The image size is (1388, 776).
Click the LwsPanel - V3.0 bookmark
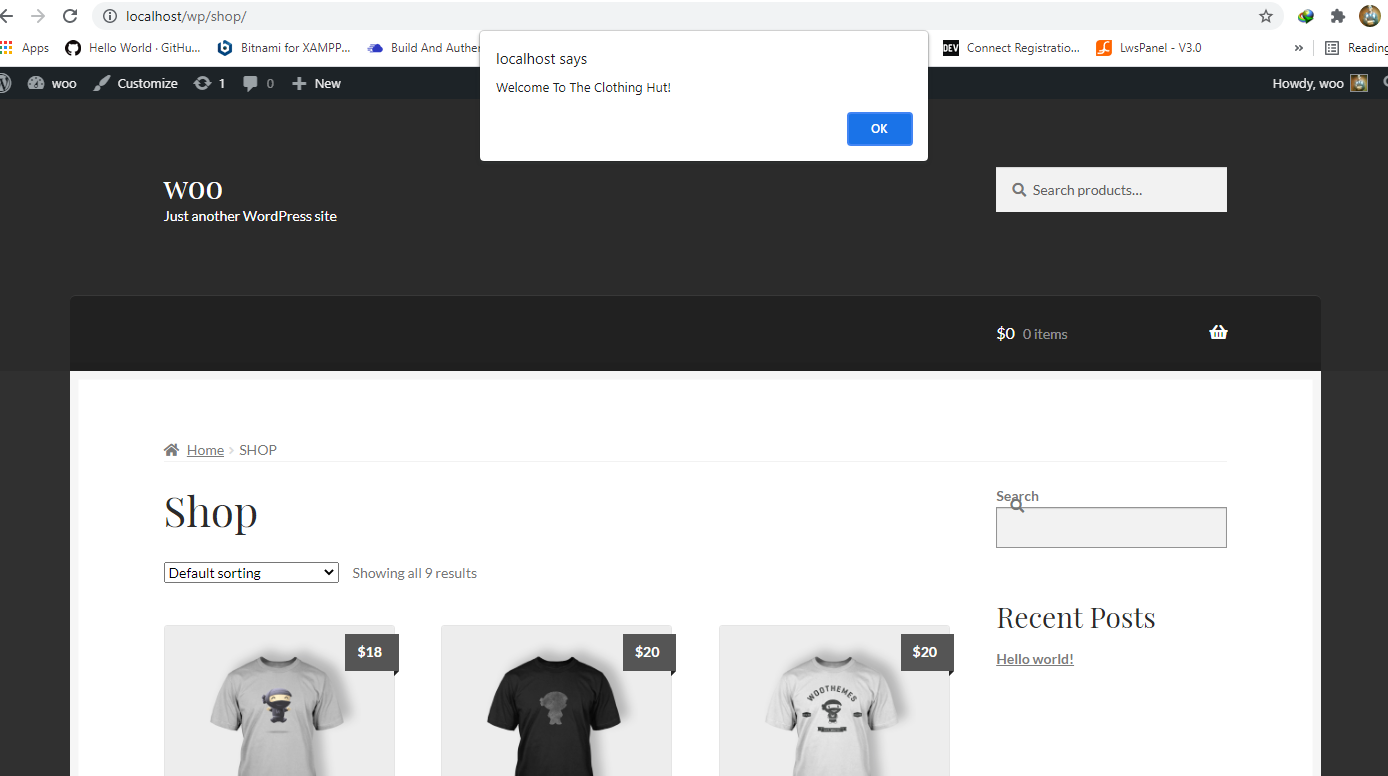(1149, 48)
